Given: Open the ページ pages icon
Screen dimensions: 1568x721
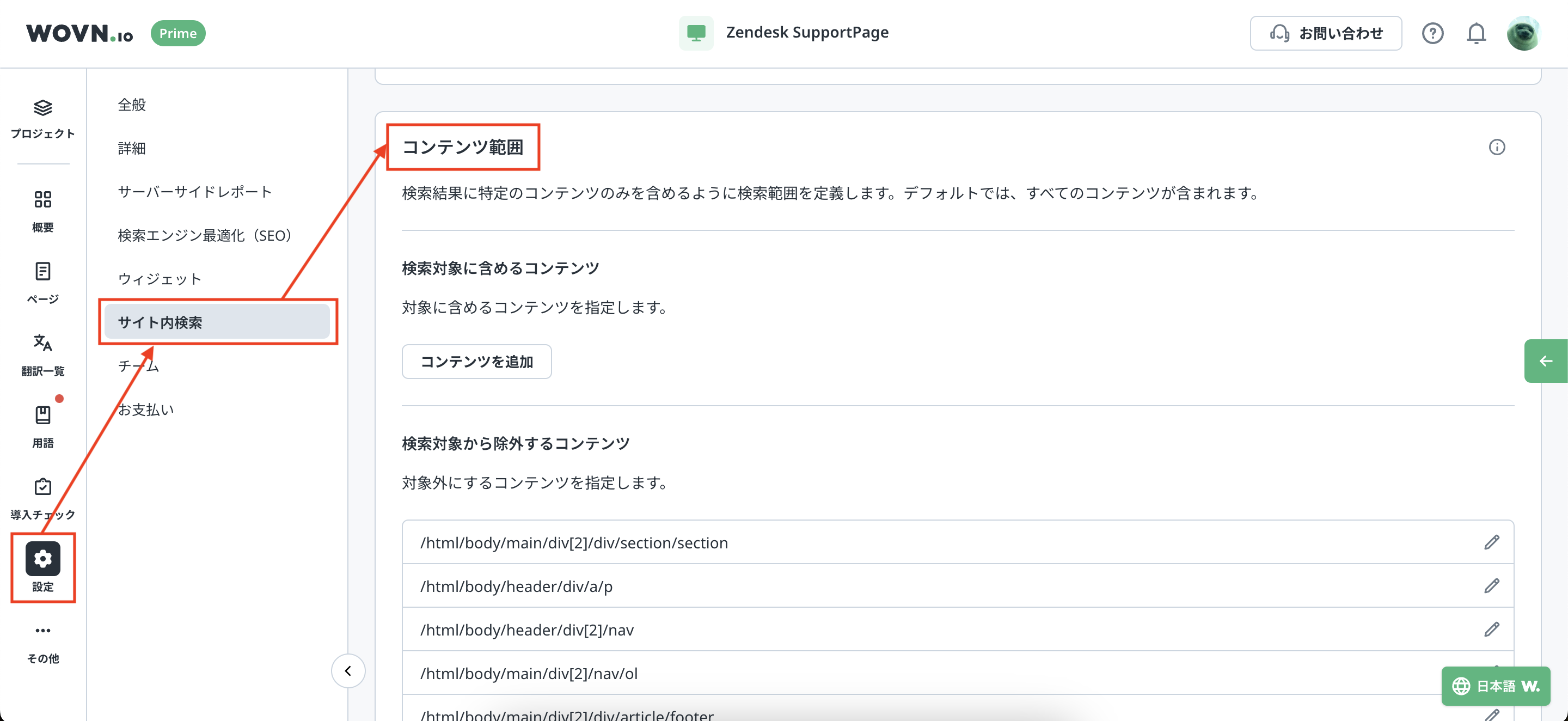Looking at the screenshot, I should point(42,272).
